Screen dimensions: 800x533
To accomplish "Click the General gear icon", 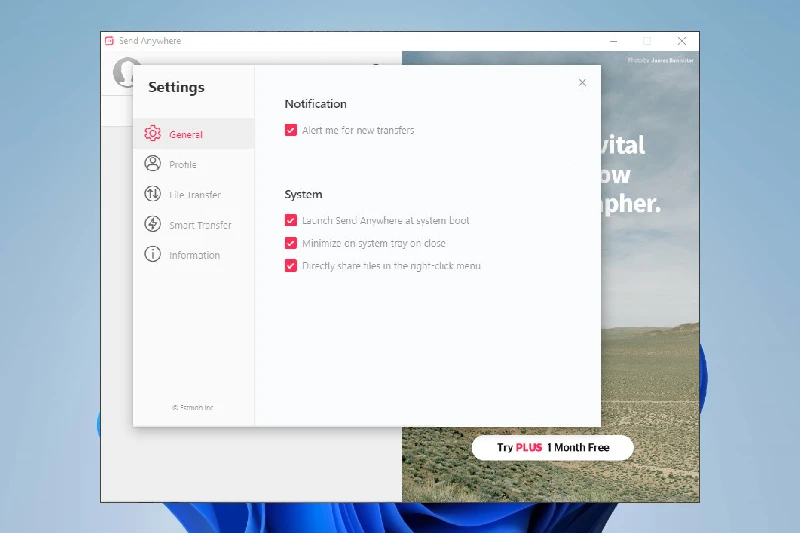I will 152,134.
